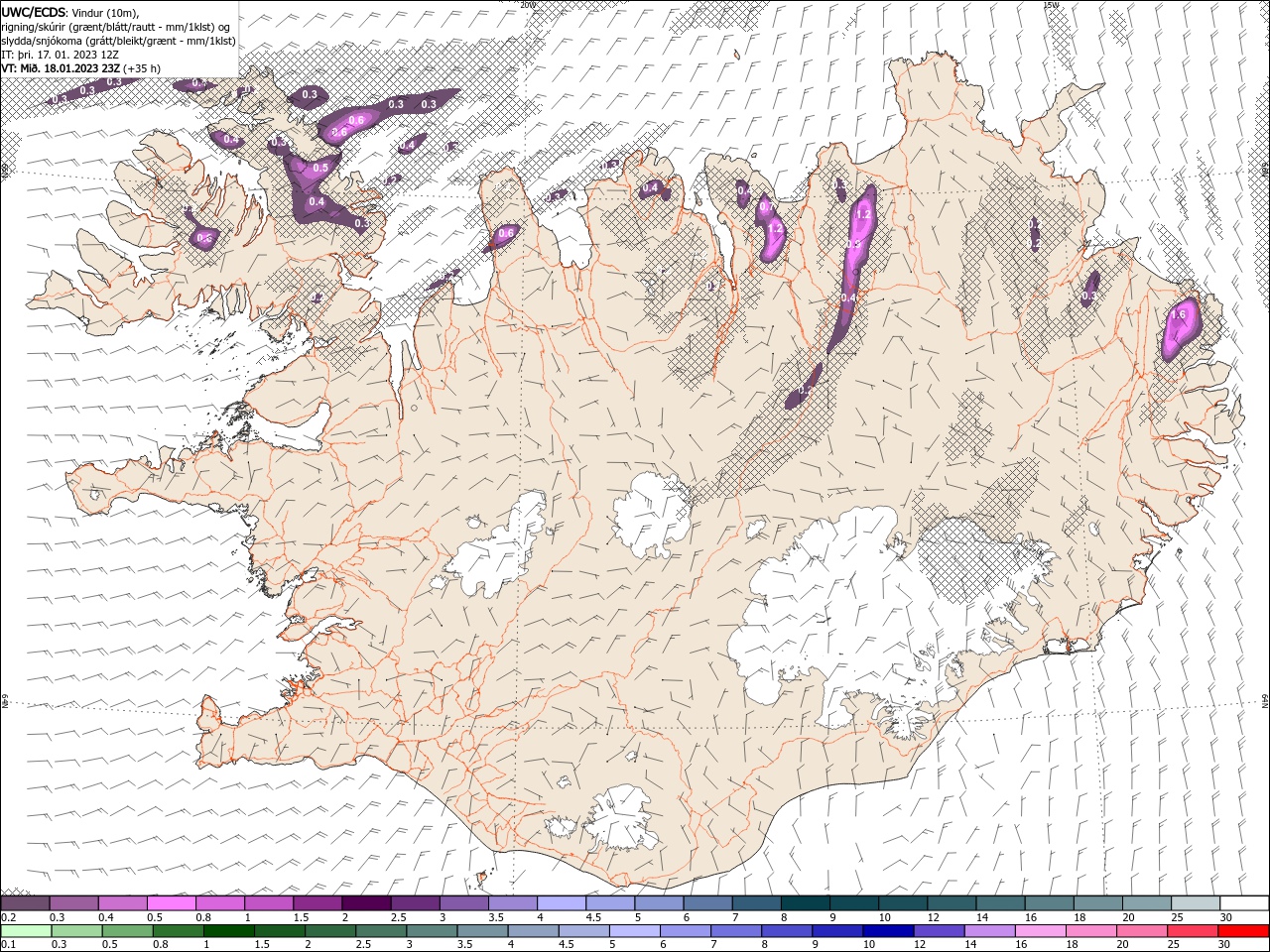This screenshot has width=1270, height=952.
Task: Click the '25' label under the upper legend row
Action: pyautogui.click(x=1177, y=917)
